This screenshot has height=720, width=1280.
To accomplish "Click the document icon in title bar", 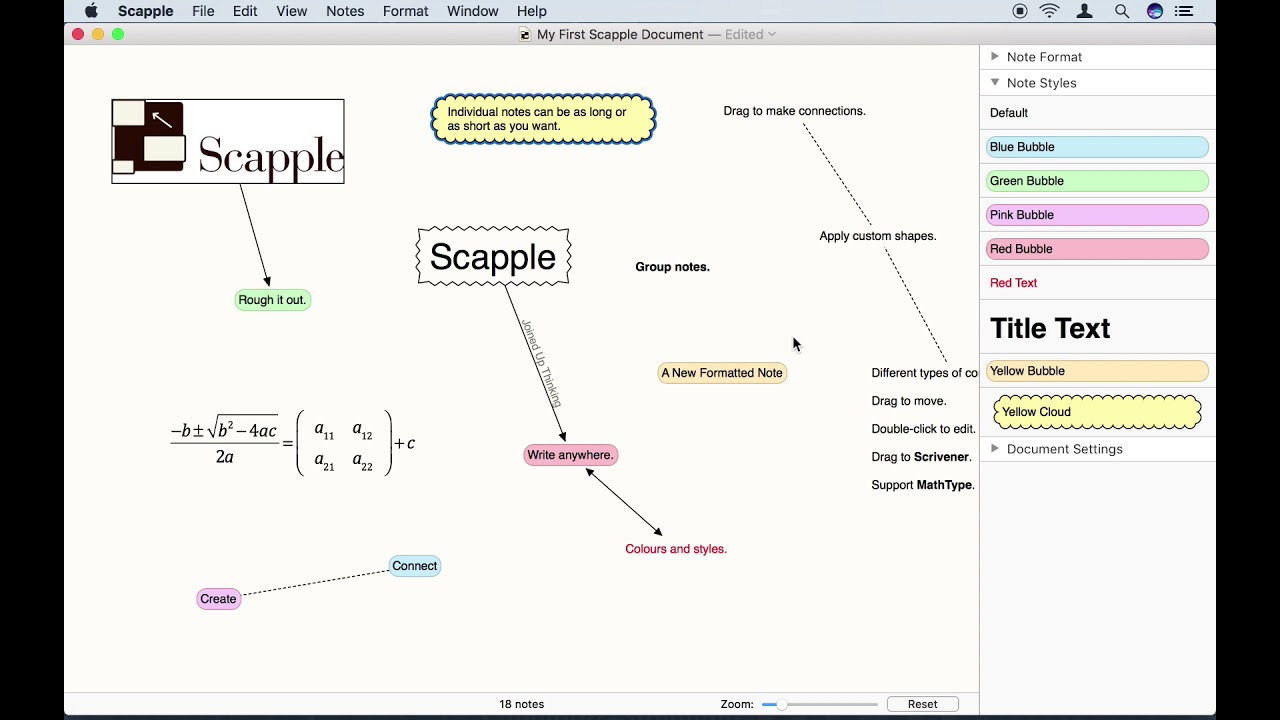I will tap(525, 35).
